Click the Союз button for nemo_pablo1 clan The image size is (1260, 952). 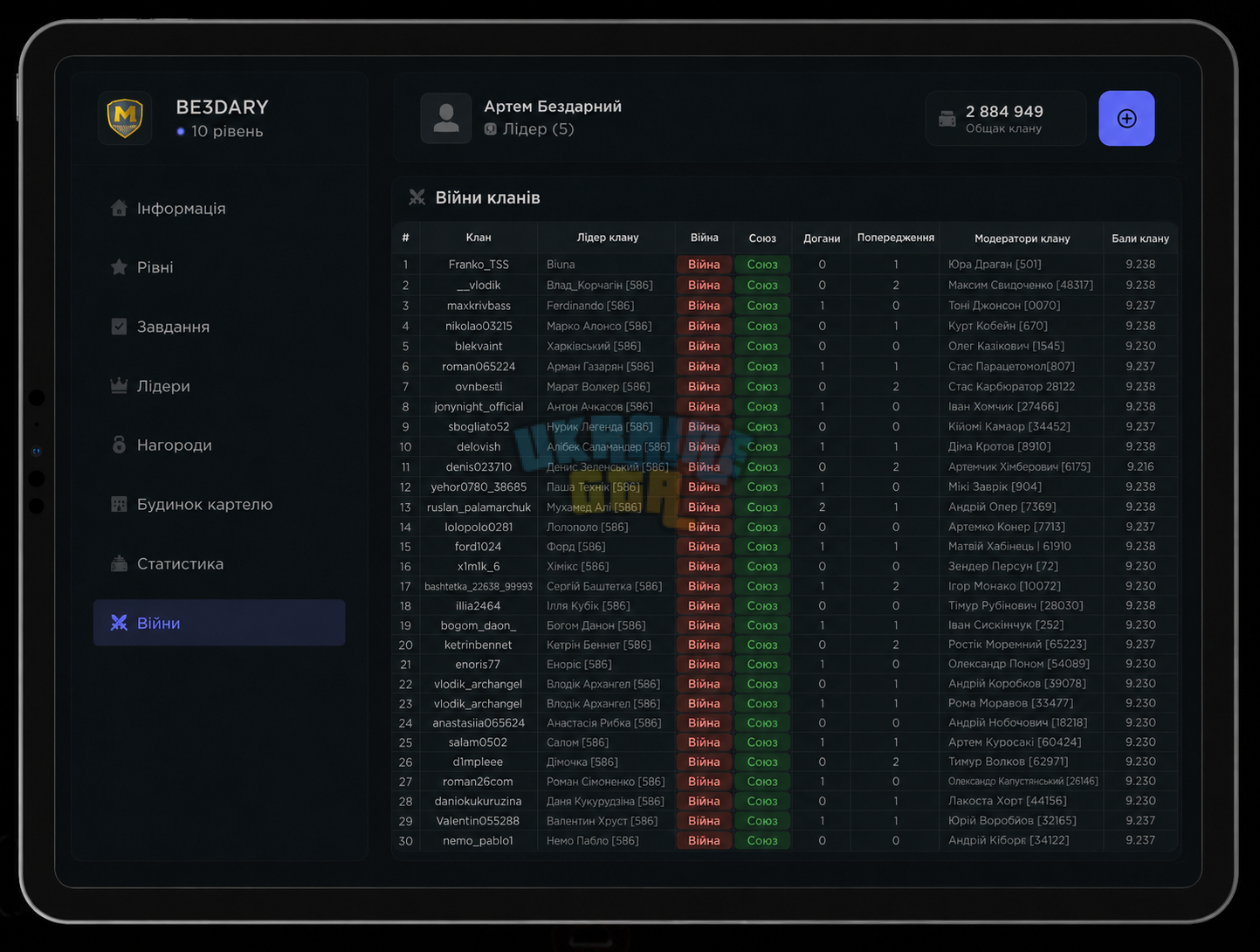click(x=762, y=840)
